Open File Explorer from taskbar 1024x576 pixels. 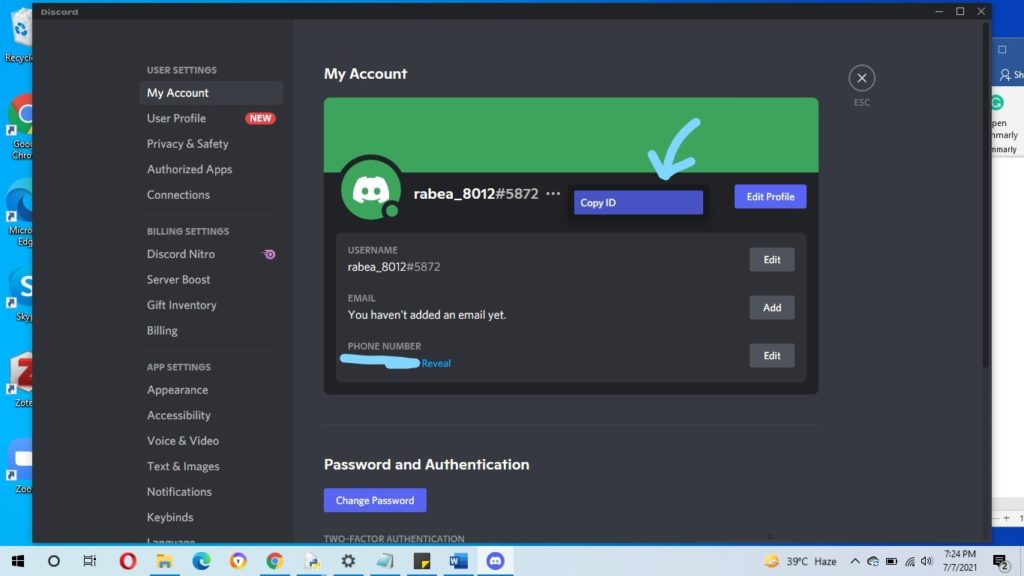165,561
